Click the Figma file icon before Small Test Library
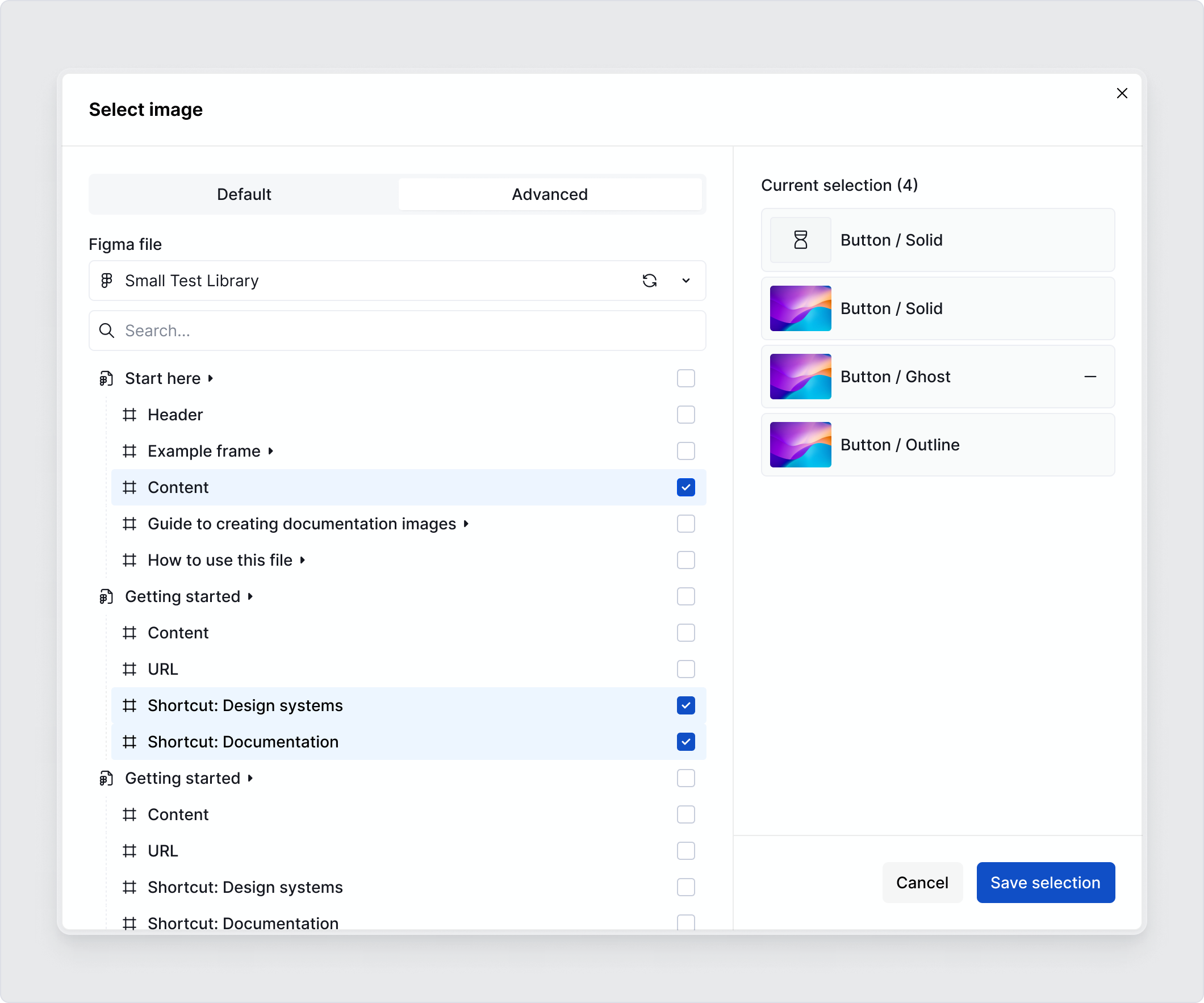Image resolution: width=1204 pixels, height=1003 pixels. [x=107, y=281]
